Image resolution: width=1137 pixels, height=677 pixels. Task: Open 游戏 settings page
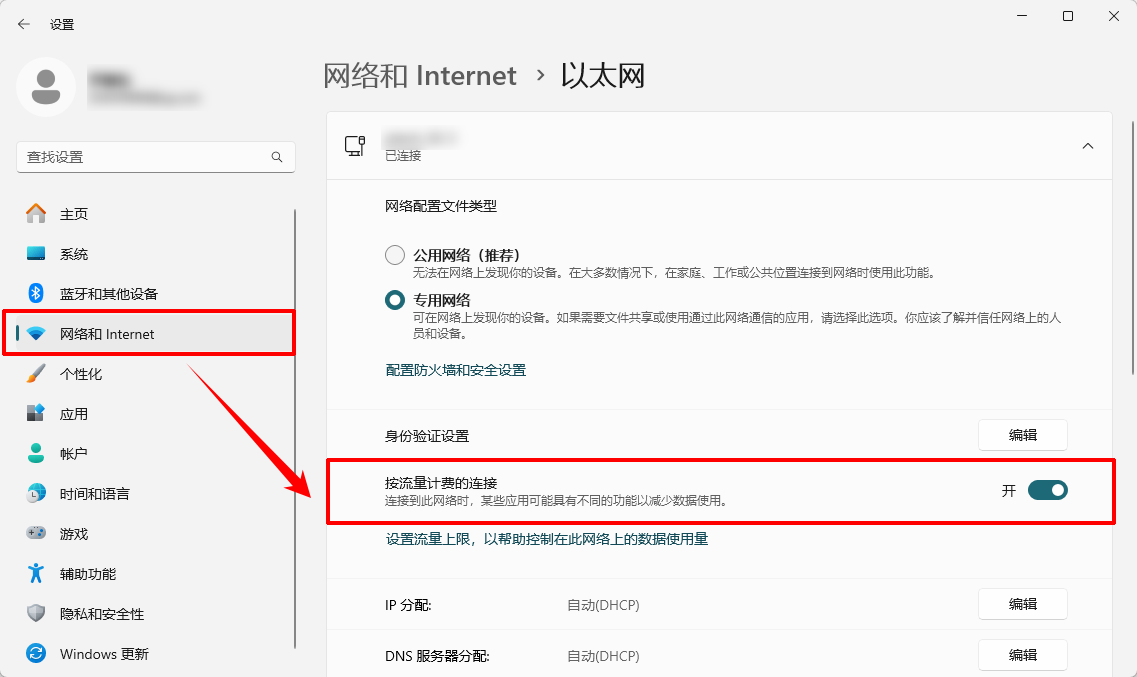[x=154, y=533]
